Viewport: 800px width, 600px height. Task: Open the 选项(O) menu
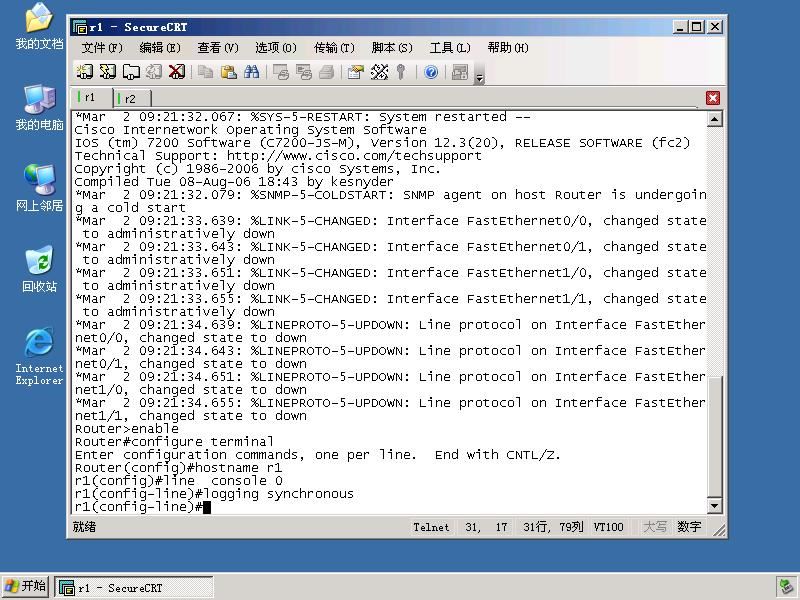point(276,48)
